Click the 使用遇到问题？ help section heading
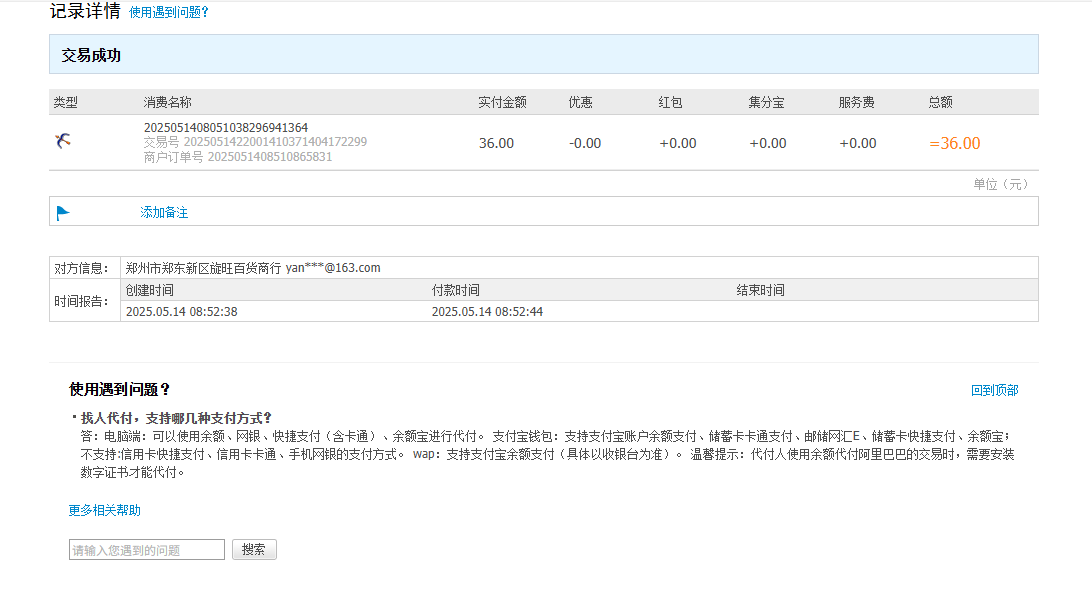The image size is (1092, 596). pyautogui.click(x=120, y=390)
